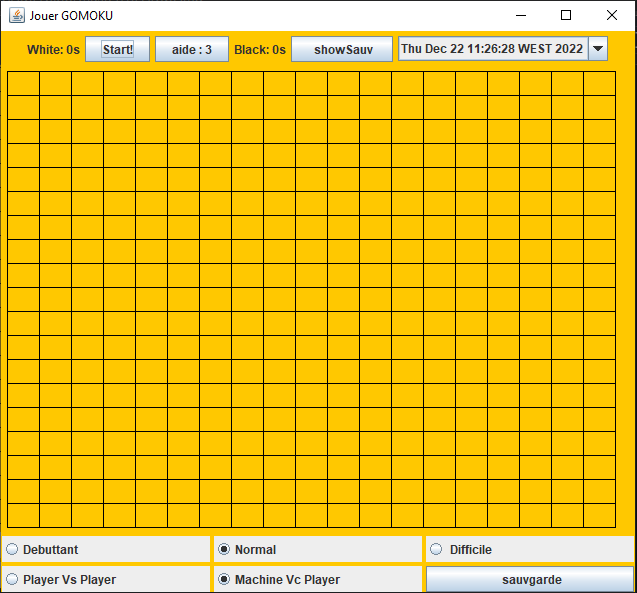Minimize the Jouer GOMOKU window
Screen dimensions: 637x593
point(521,15)
